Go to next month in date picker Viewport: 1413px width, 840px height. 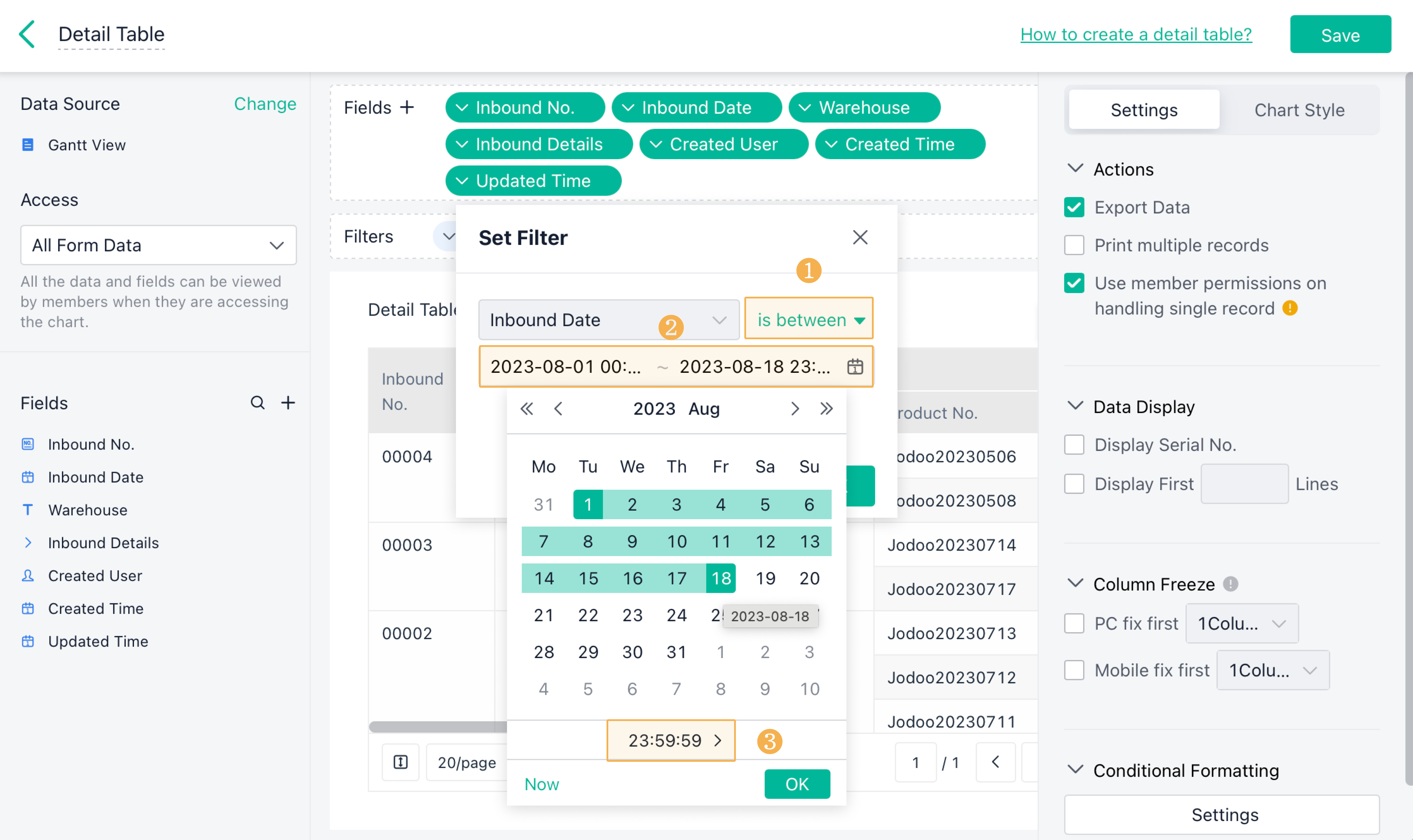point(795,409)
